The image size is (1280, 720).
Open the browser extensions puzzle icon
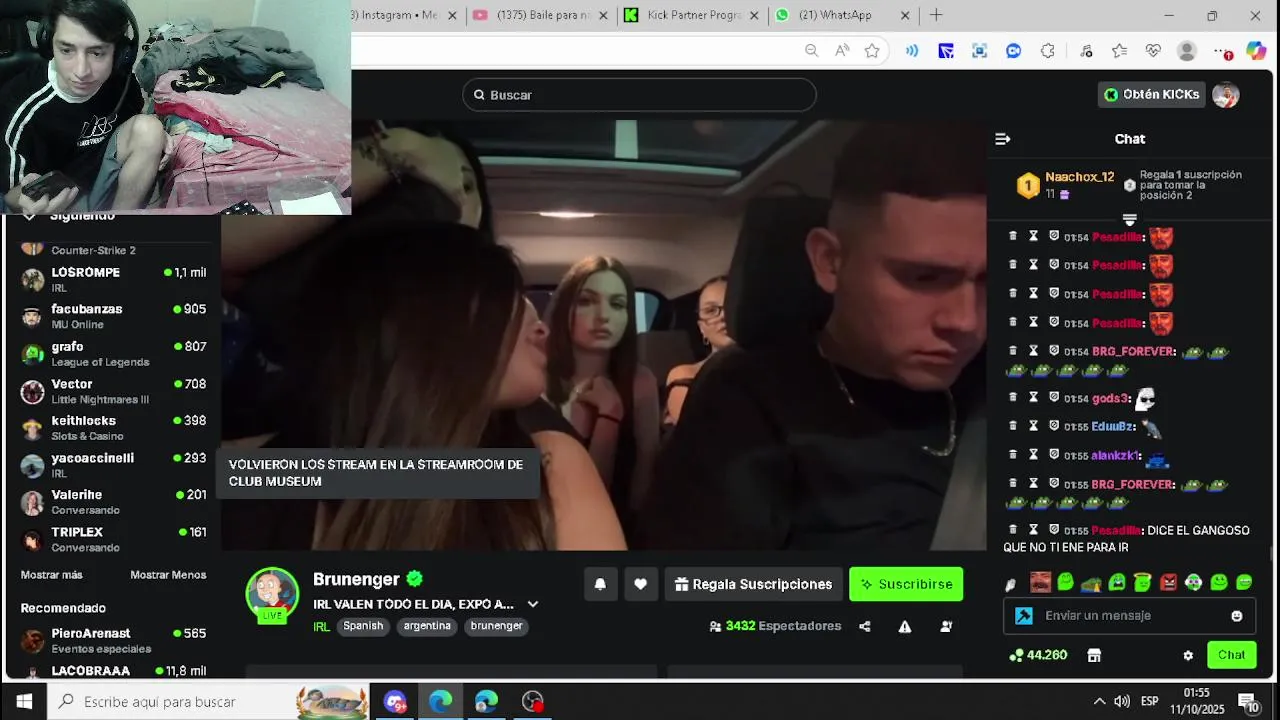click(x=1048, y=51)
